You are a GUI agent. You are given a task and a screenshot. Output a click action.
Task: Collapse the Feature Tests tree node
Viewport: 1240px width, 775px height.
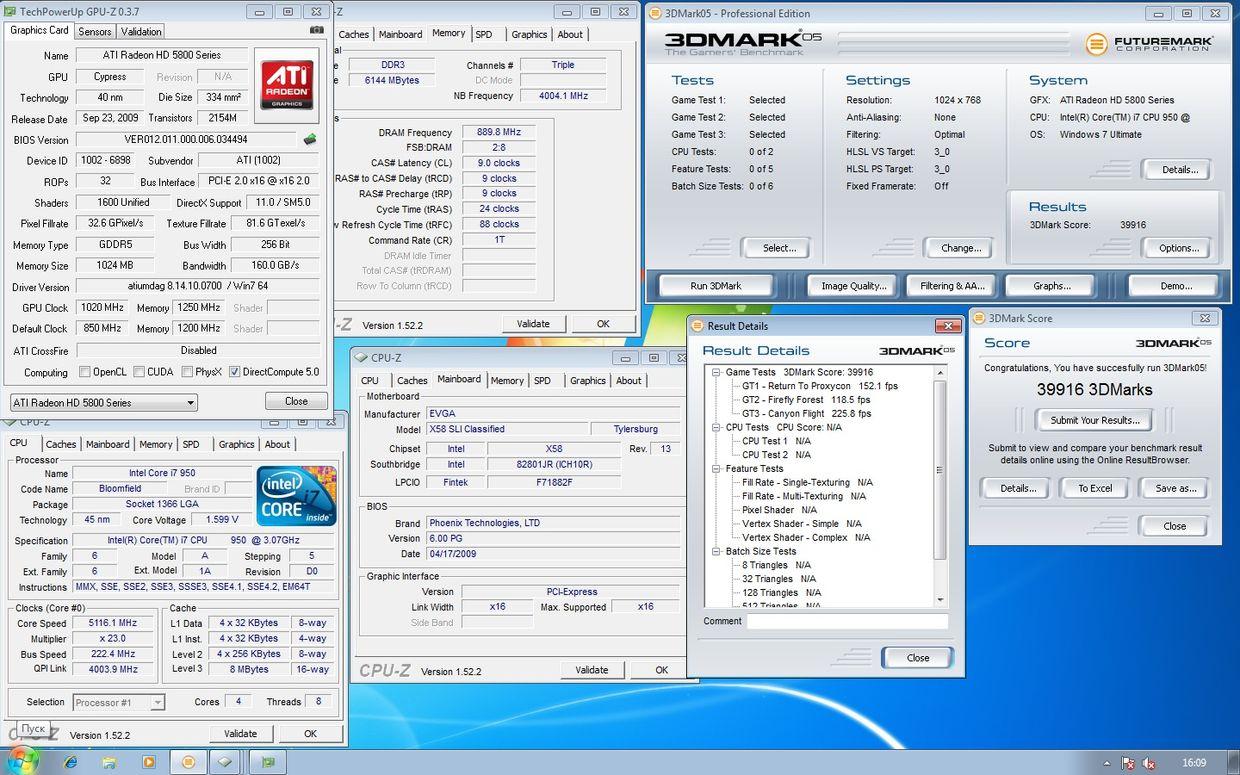click(716, 469)
